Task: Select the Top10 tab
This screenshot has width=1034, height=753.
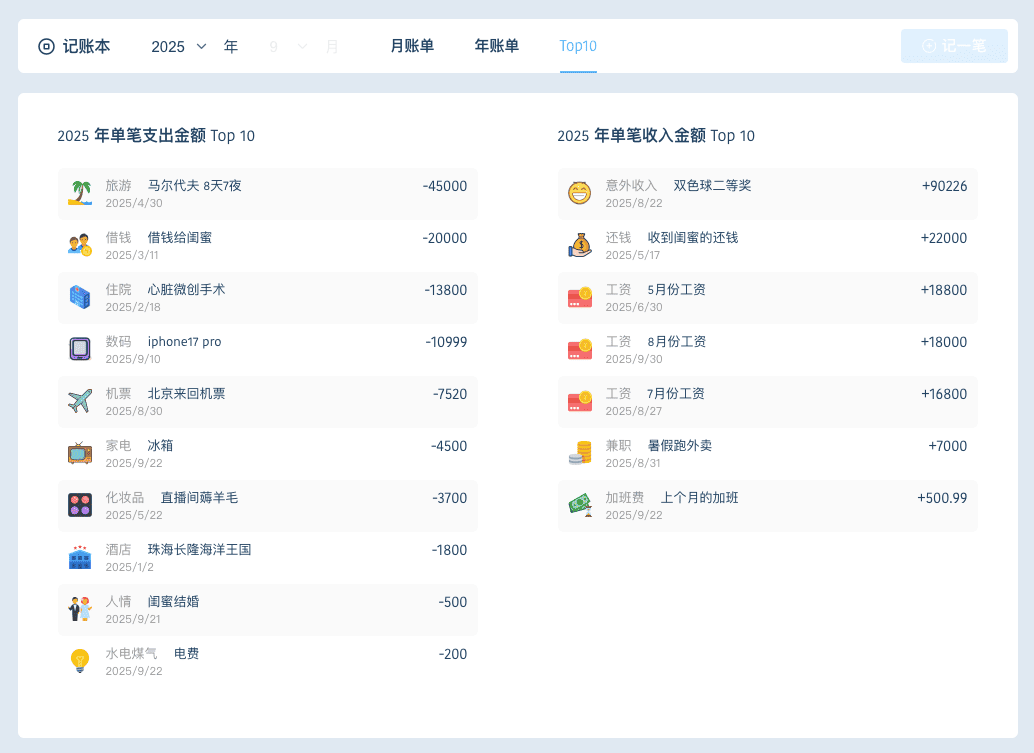Action: point(578,46)
